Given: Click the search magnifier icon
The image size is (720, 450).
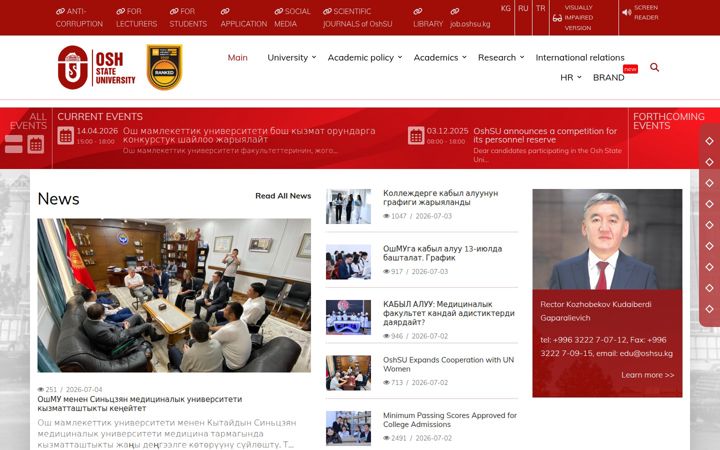Looking at the screenshot, I should point(654,68).
